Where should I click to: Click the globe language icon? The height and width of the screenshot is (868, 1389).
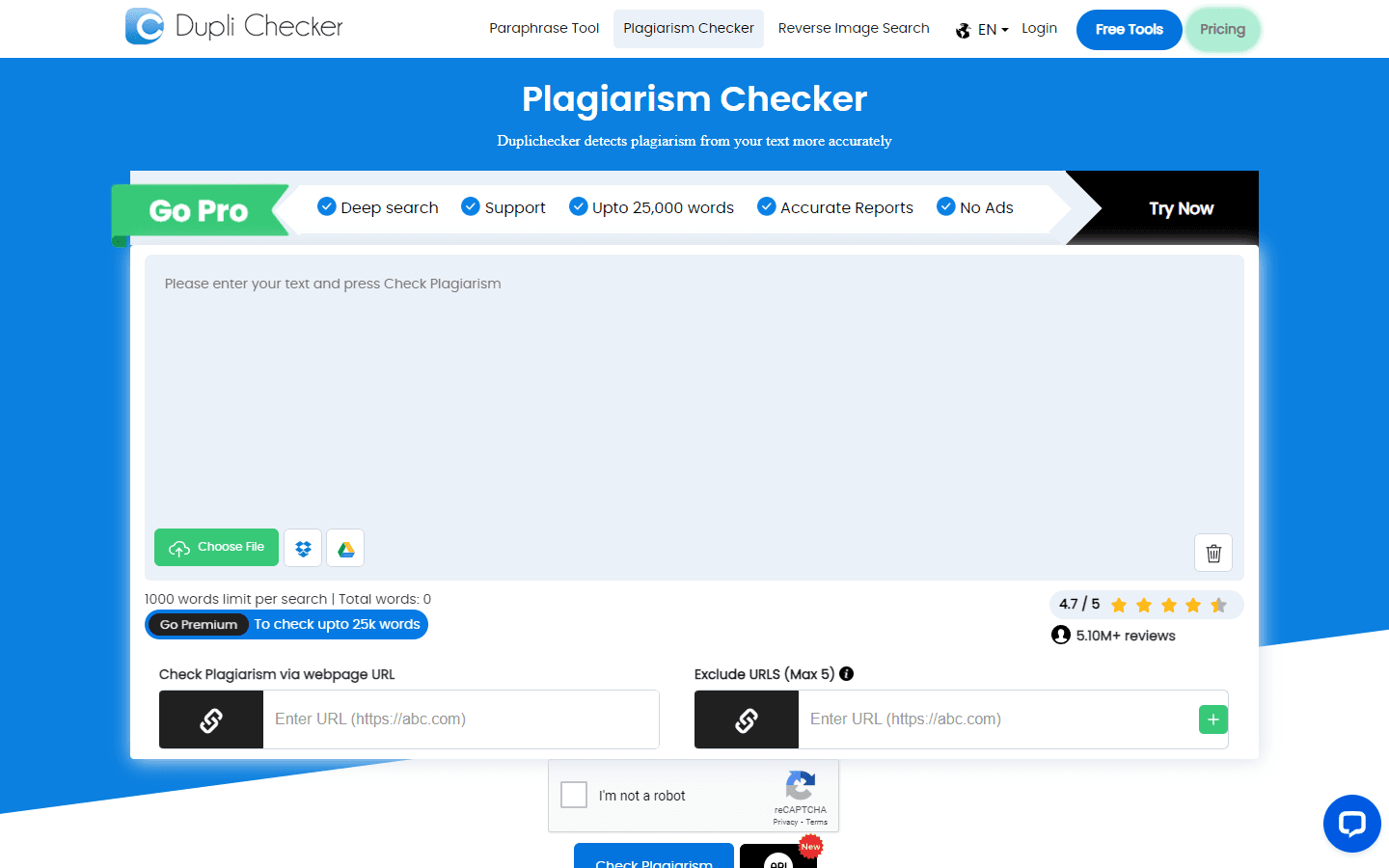(x=963, y=31)
